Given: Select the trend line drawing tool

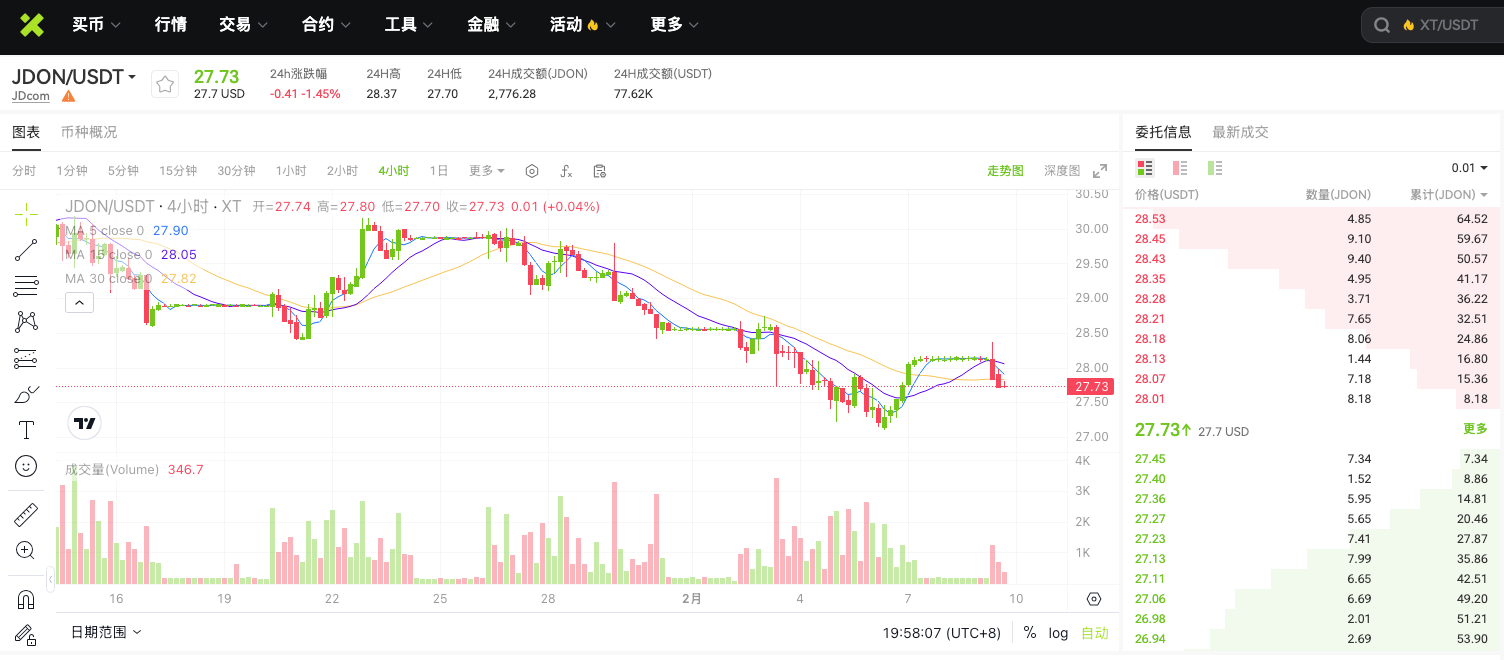Looking at the screenshot, I should 25,250.
